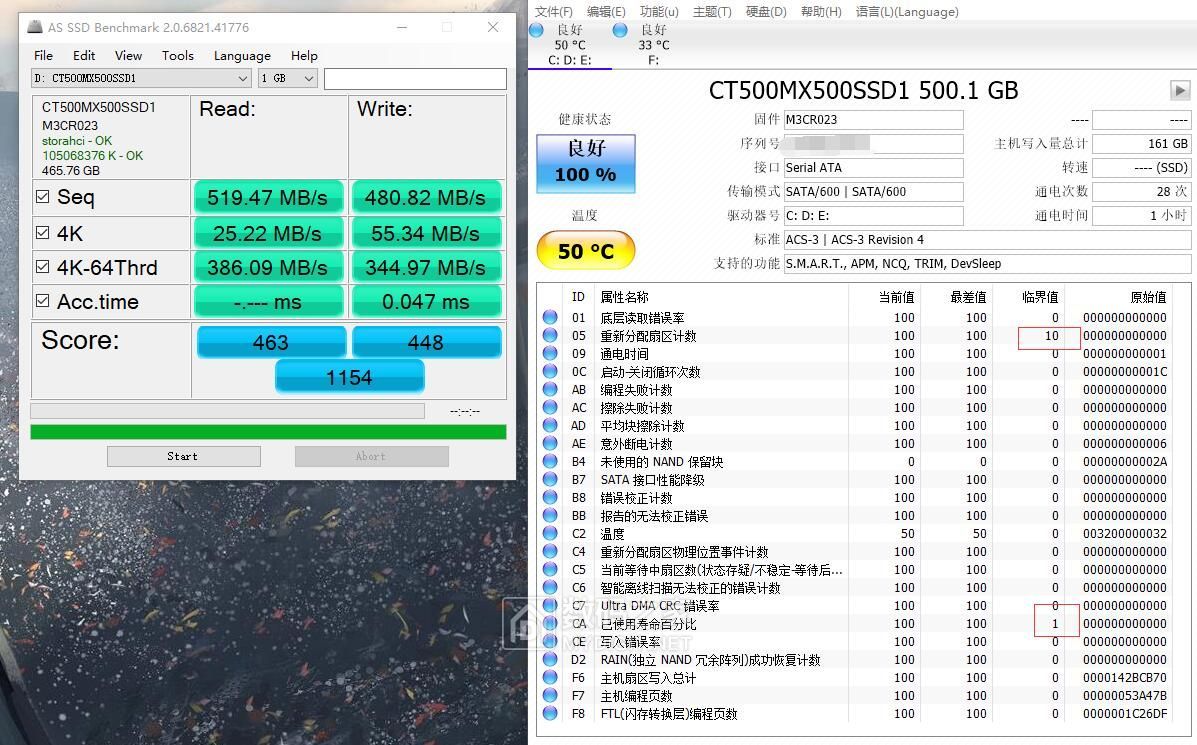Click the 原始值 column header
The image size is (1197, 745).
pos(1148,297)
